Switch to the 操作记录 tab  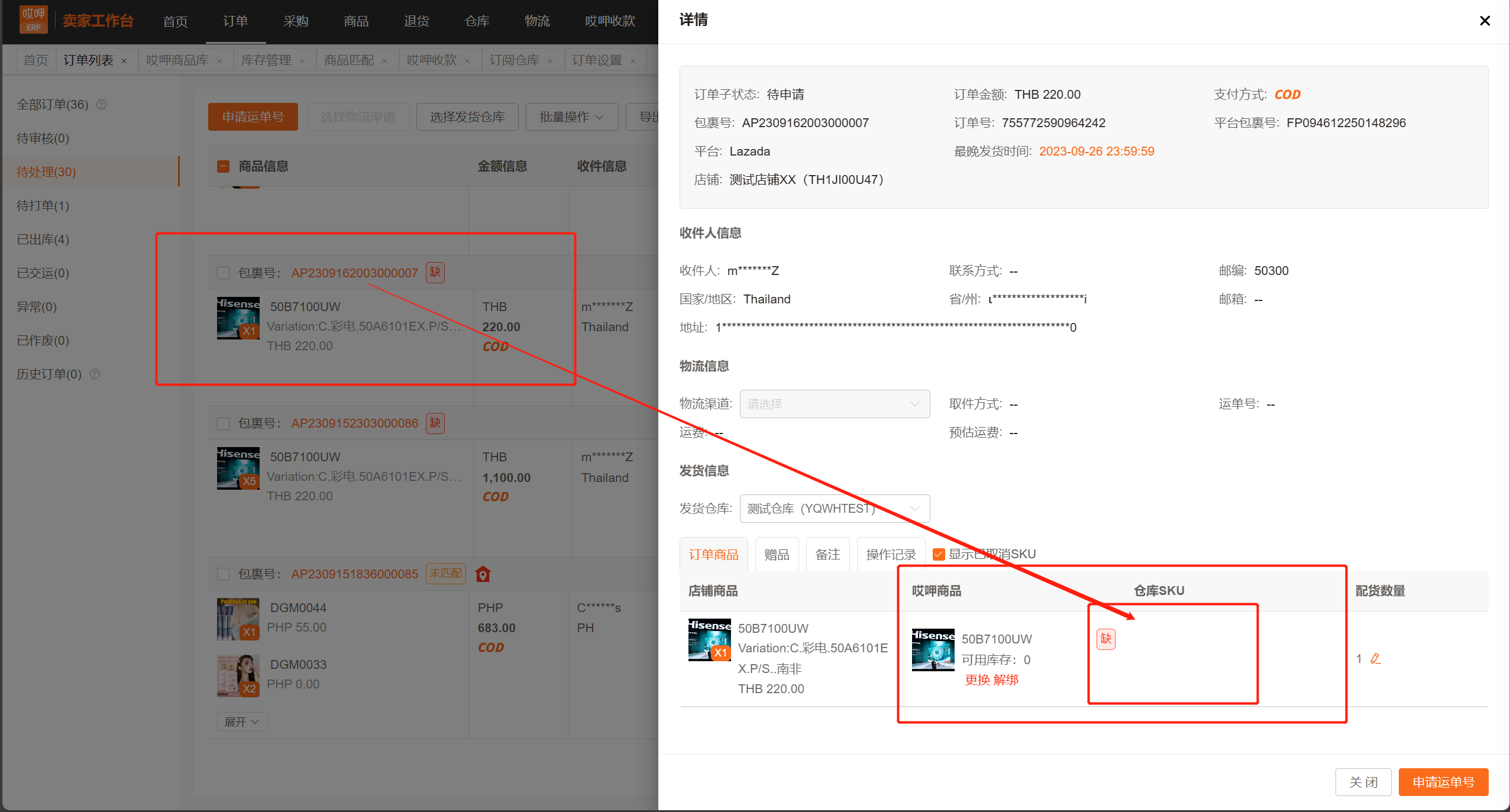[x=891, y=554]
